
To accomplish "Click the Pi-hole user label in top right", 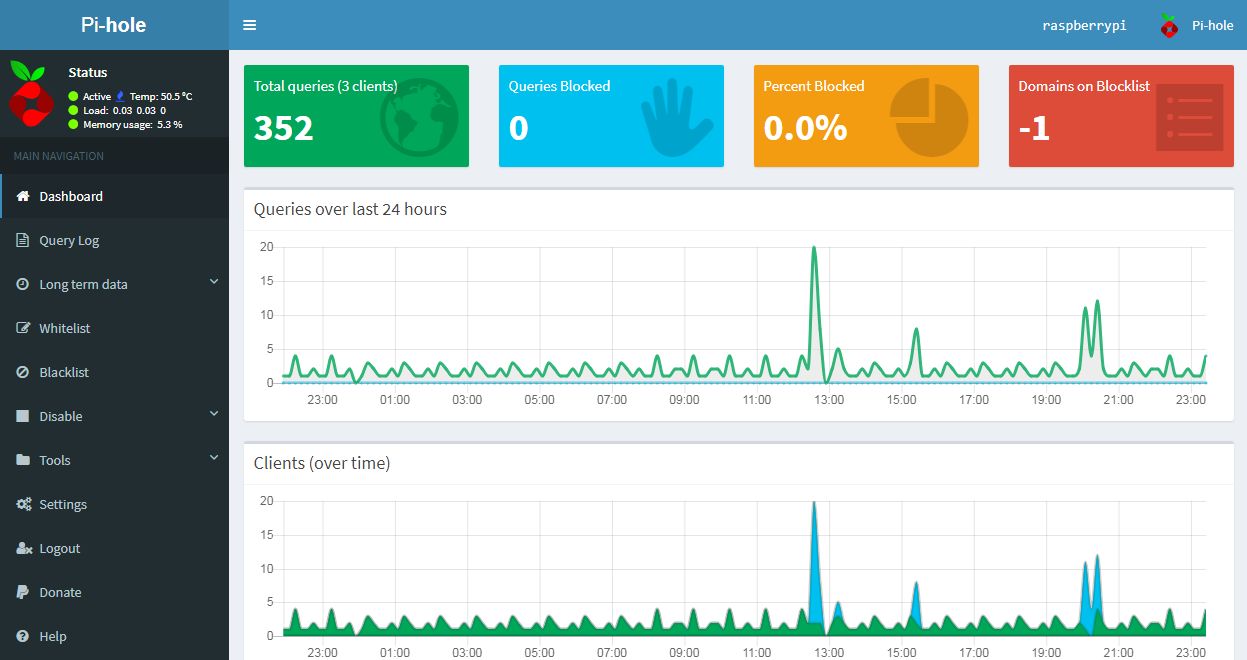I will click(x=1212, y=26).
